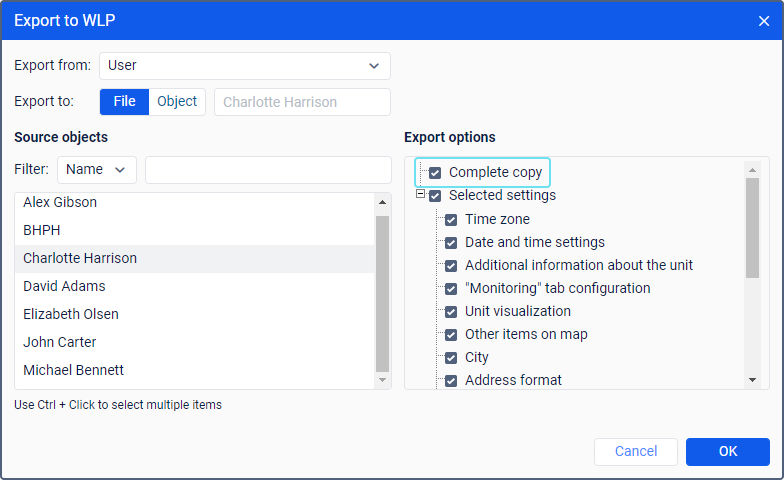784x480 pixels.
Task: Cancel the export dialog
Action: click(636, 451)
